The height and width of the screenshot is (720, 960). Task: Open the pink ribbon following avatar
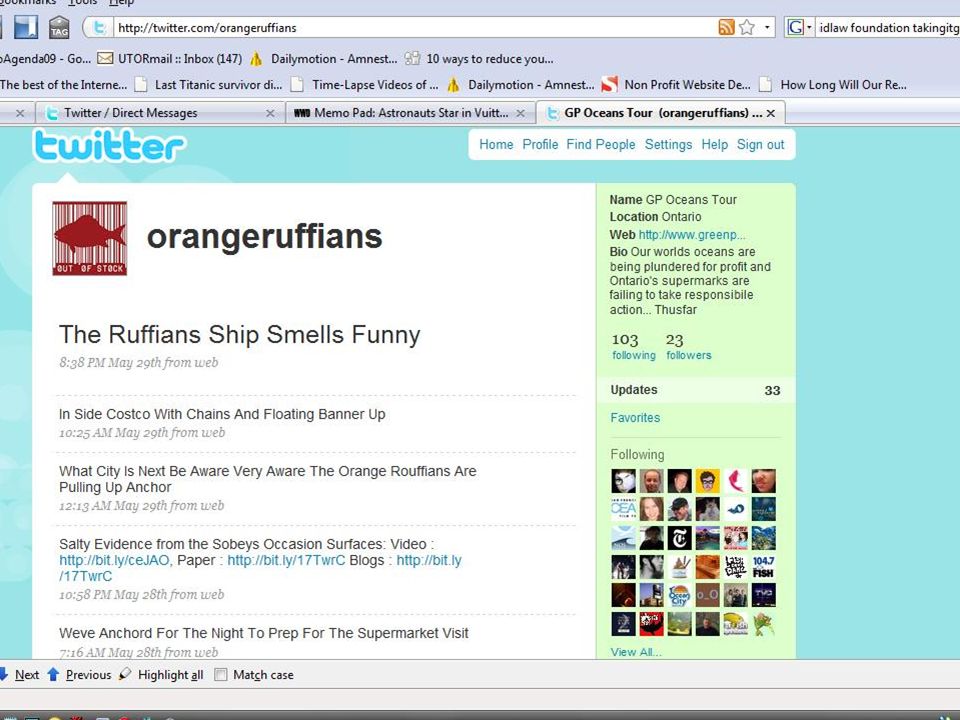735,481
